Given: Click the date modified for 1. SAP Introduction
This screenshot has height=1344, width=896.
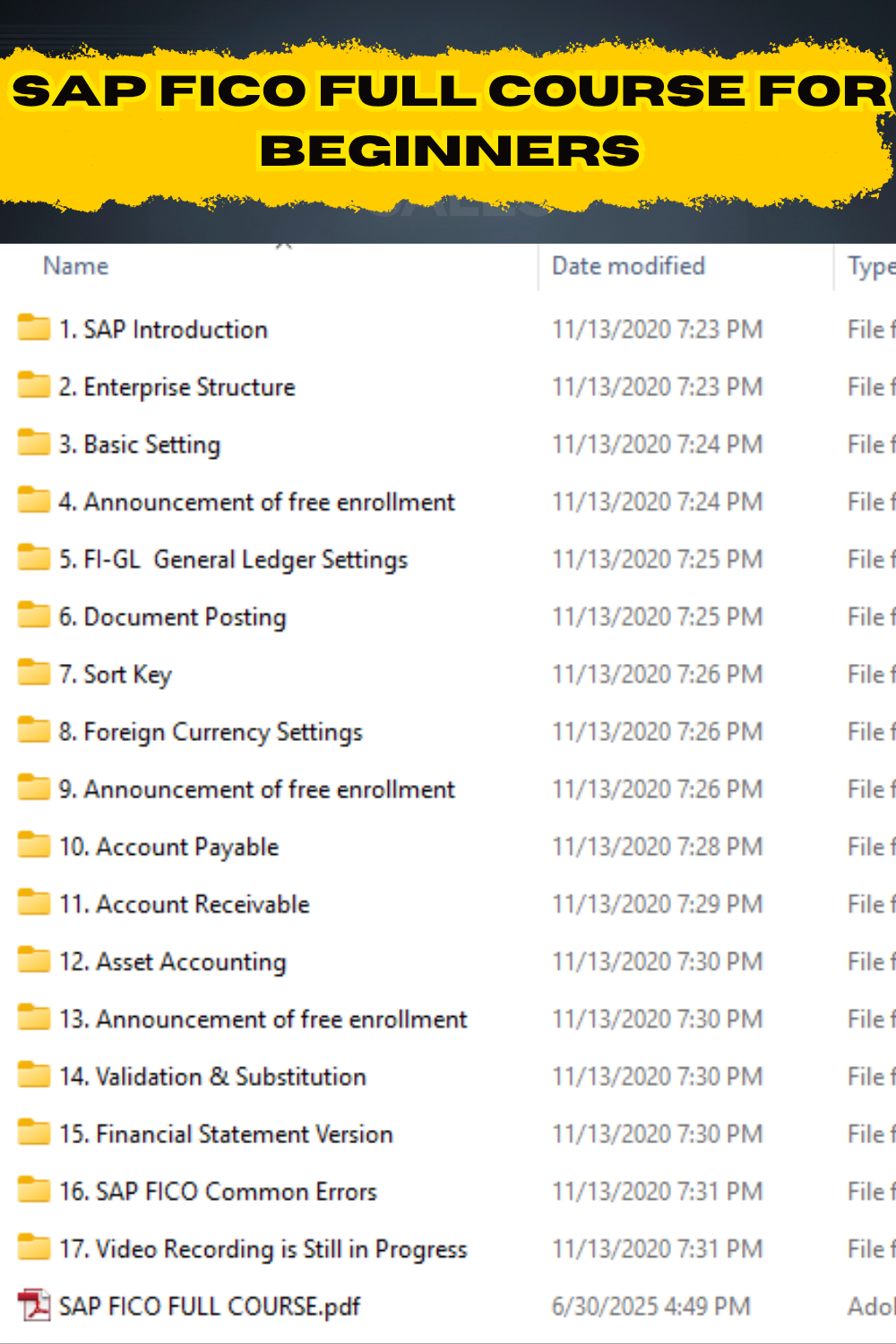Looking at the screenshot, I should [658, 330].
